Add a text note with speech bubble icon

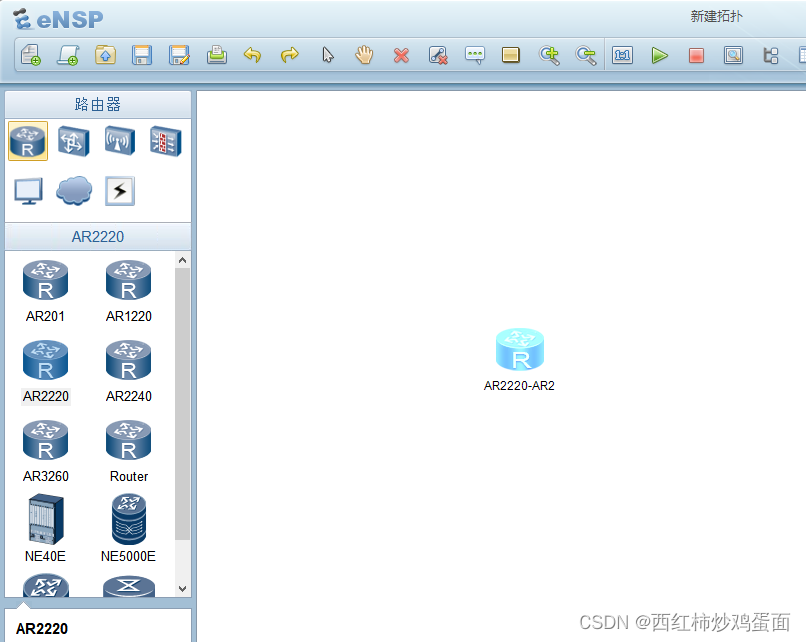tap(474, 55)
